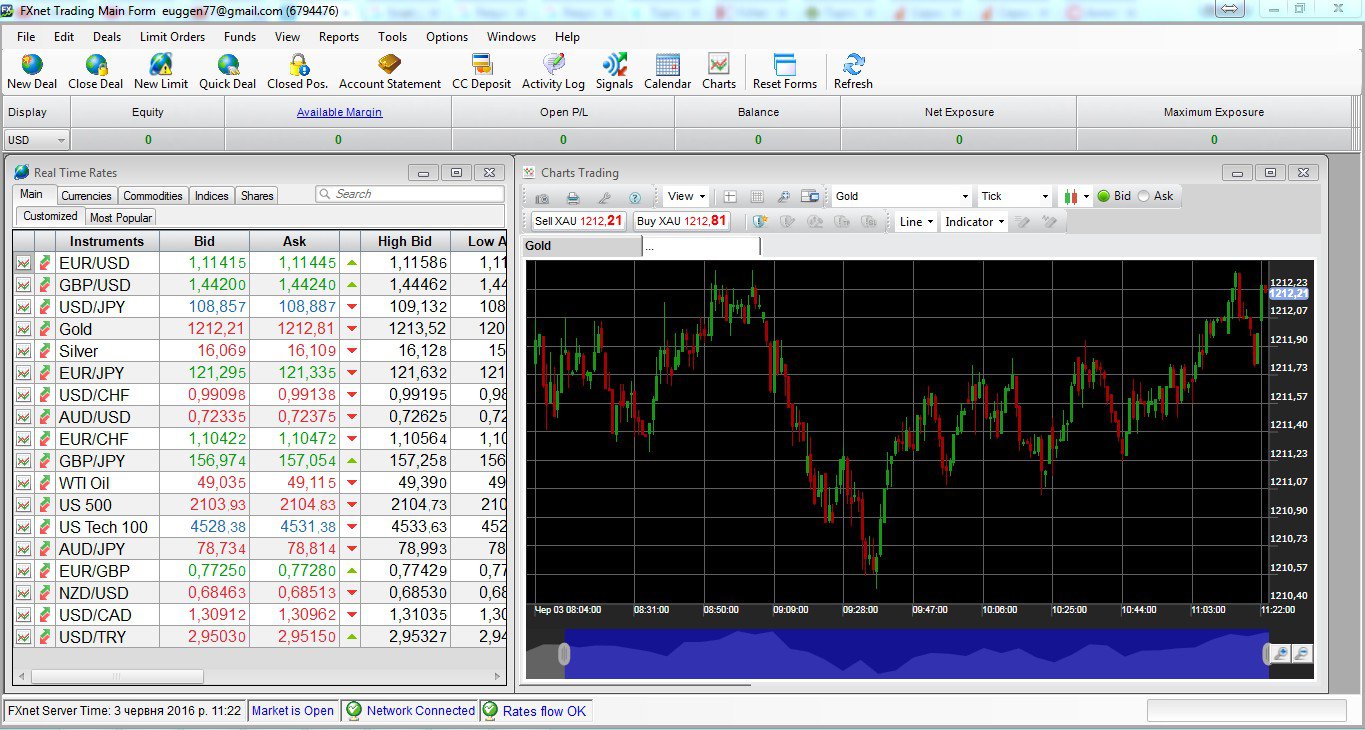Open the Account Statement
1365x730 pixels.
390,72
